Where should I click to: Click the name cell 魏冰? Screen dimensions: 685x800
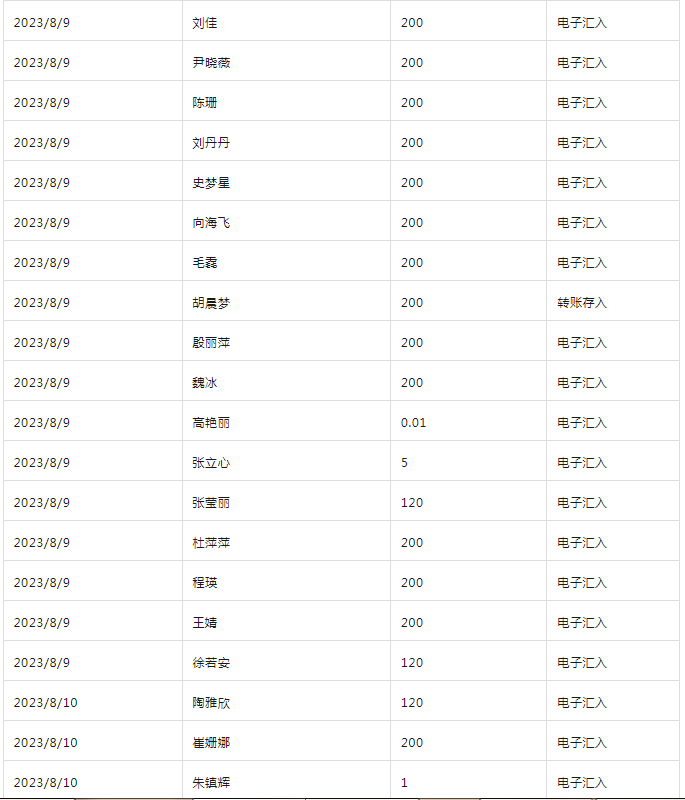tap(286, 383)
